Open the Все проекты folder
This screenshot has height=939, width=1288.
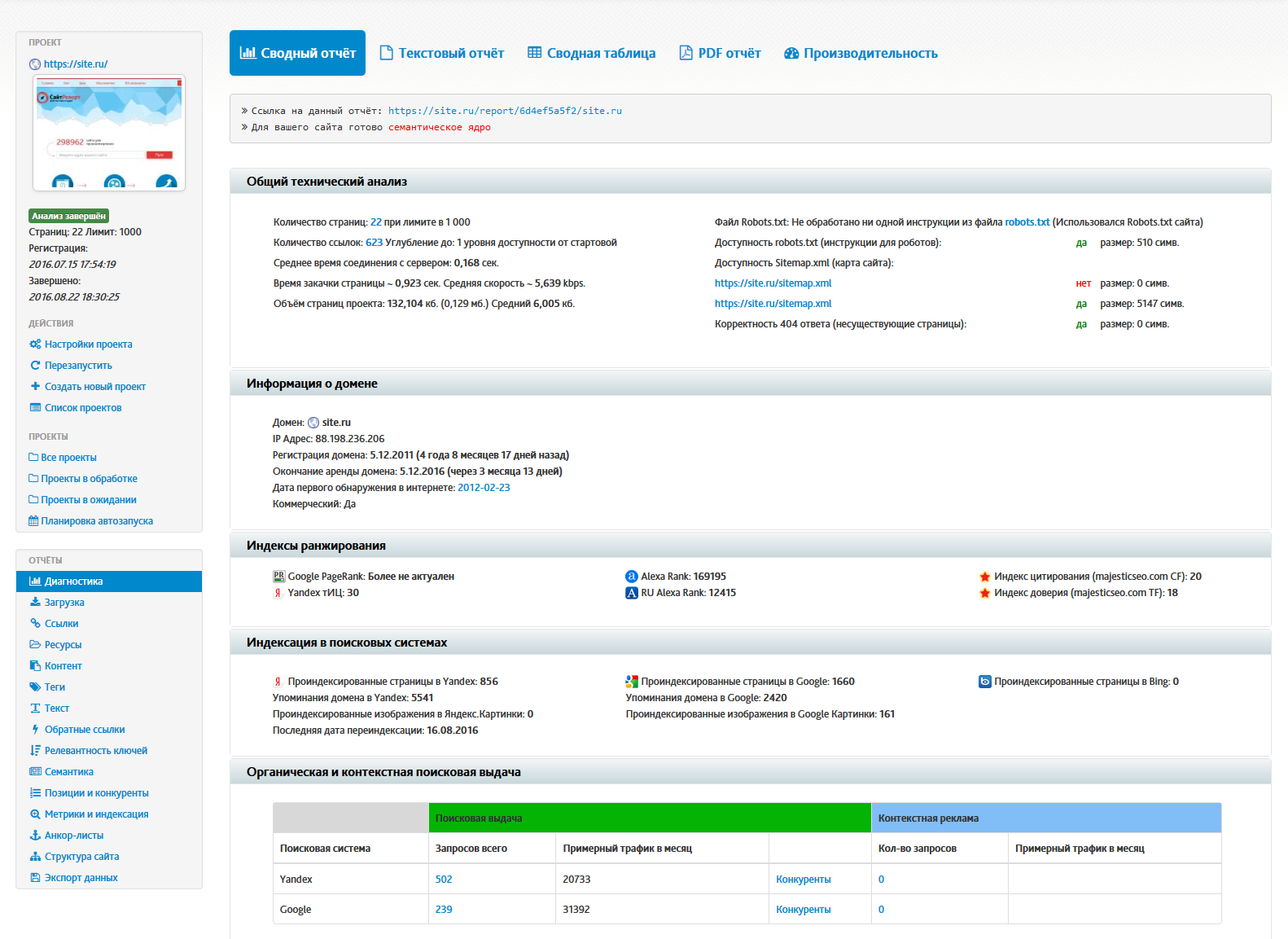[x=68, y=458]
